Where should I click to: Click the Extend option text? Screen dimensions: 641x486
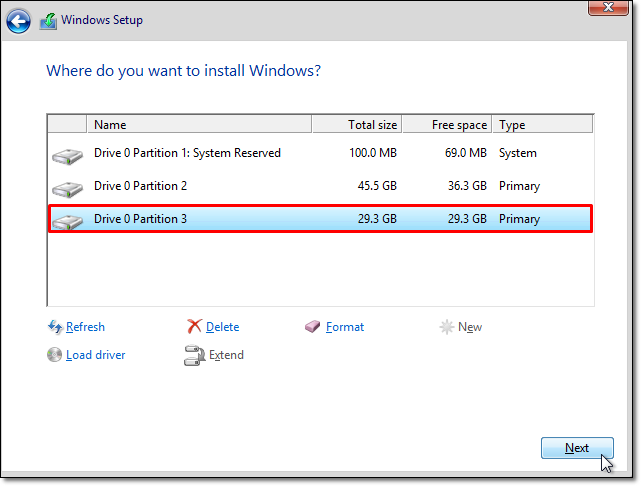pyautogui.click(x=226, y=355)
